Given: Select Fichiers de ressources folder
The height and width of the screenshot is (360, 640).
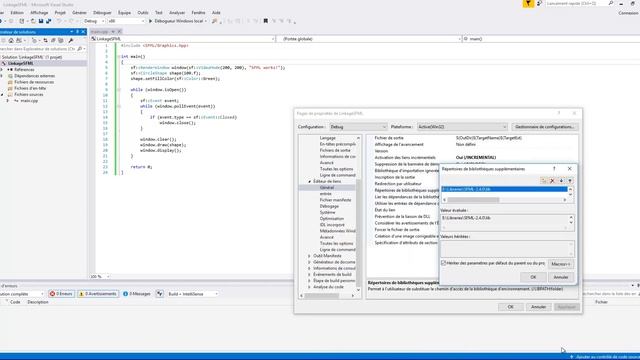Looking at the screenshot, I should [34, 82].
